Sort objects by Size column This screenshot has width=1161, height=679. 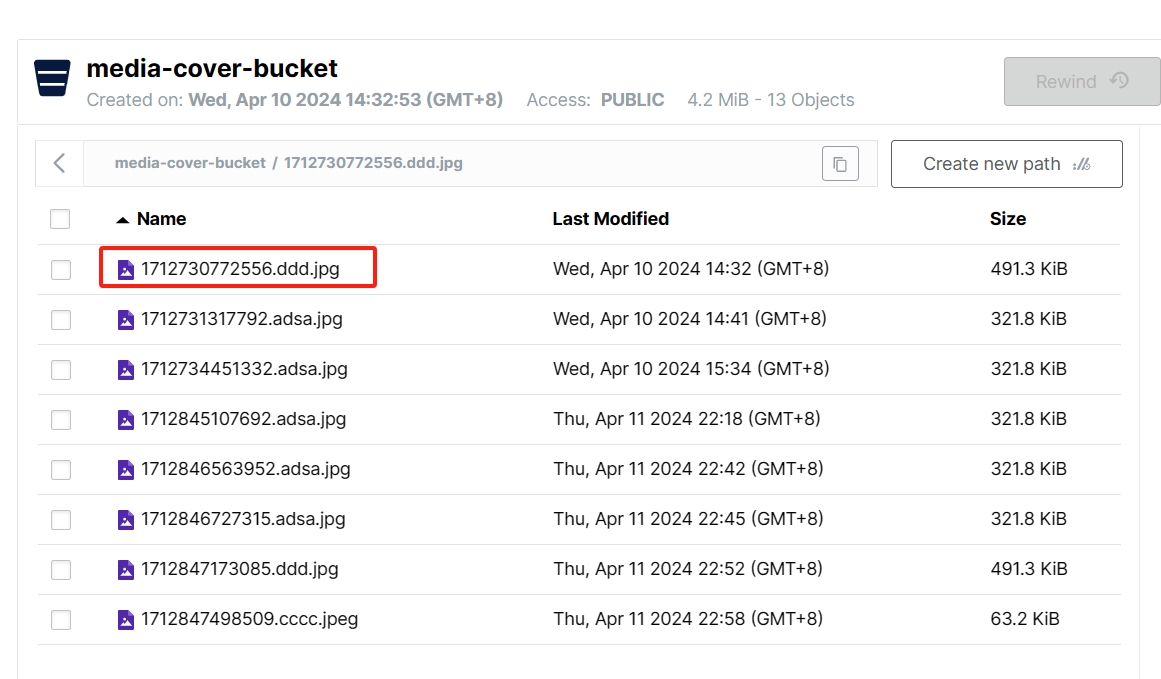(1007, 219)
